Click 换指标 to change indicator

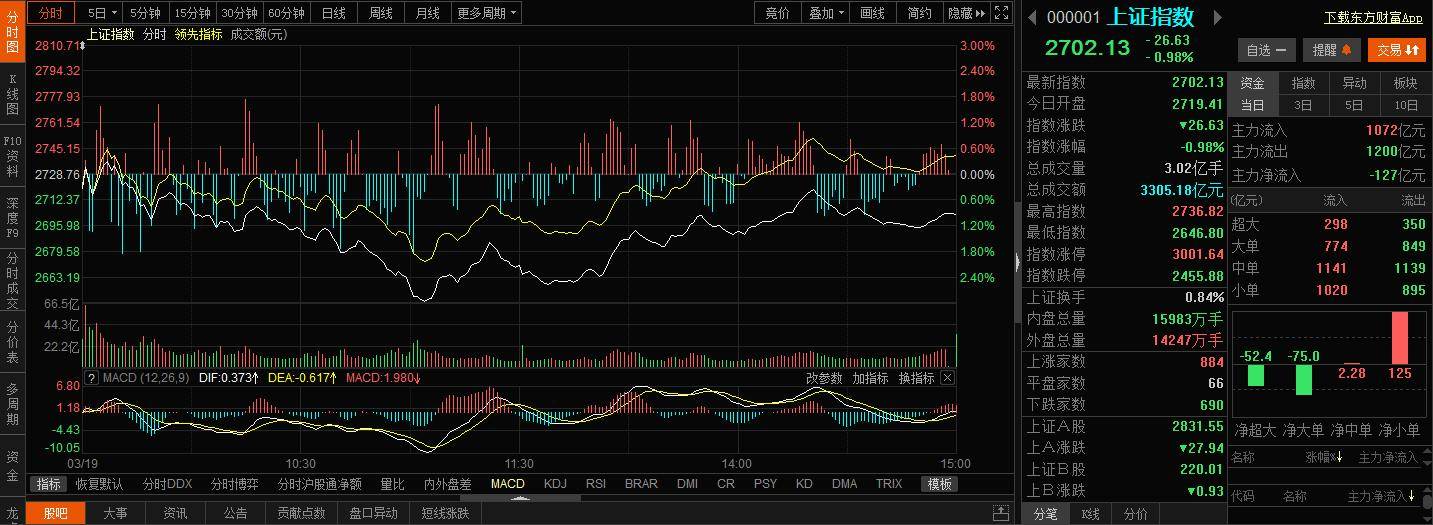pos(916,378)
